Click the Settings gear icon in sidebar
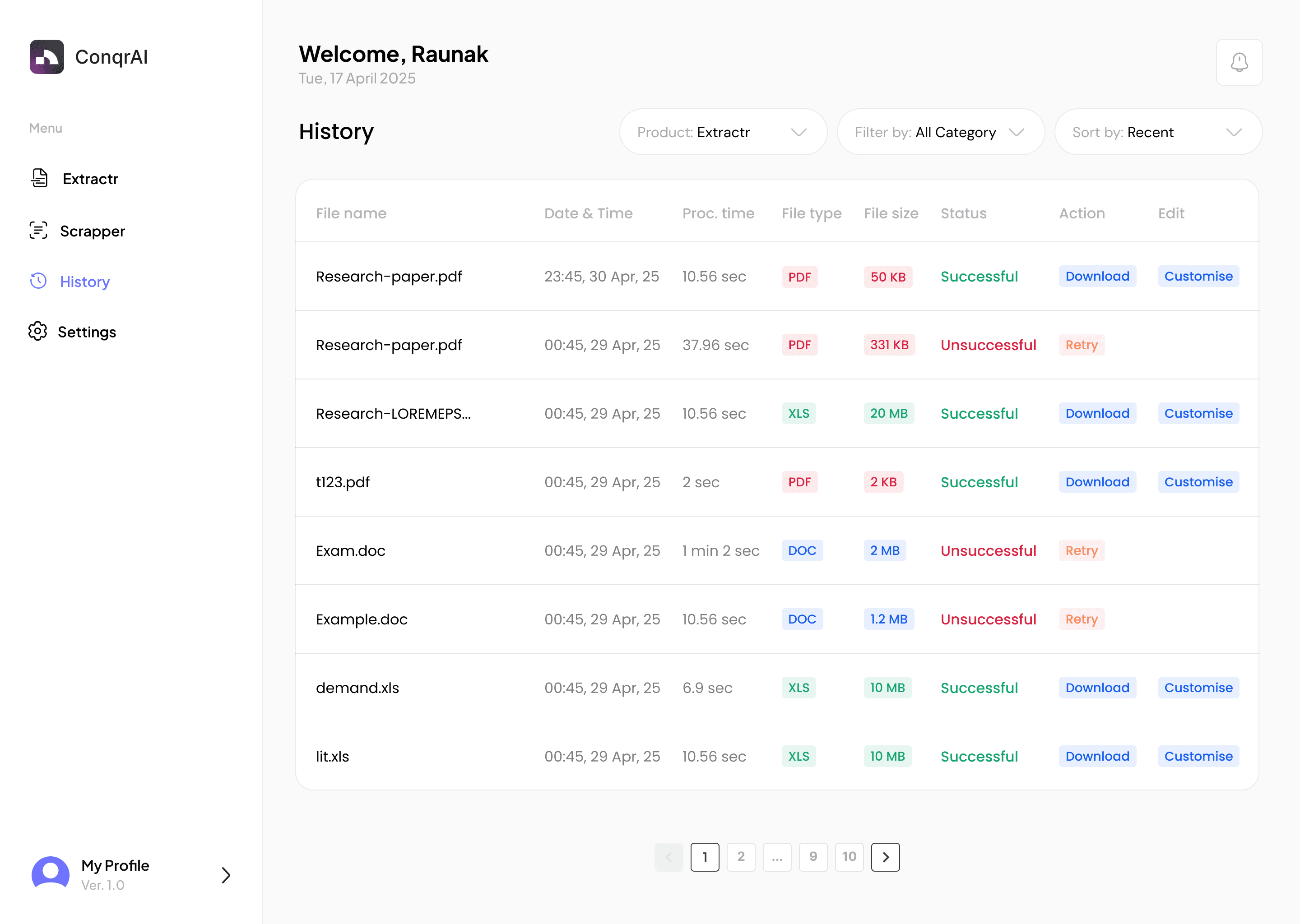 click(37, 331)
